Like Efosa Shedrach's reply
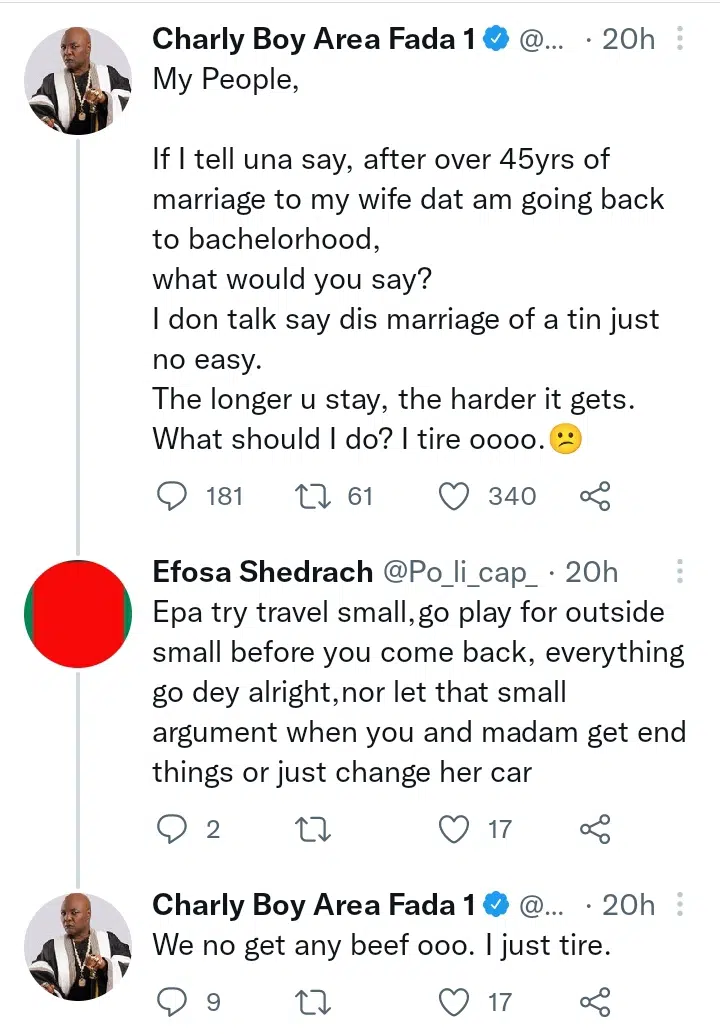 click(x=455, y=829)
